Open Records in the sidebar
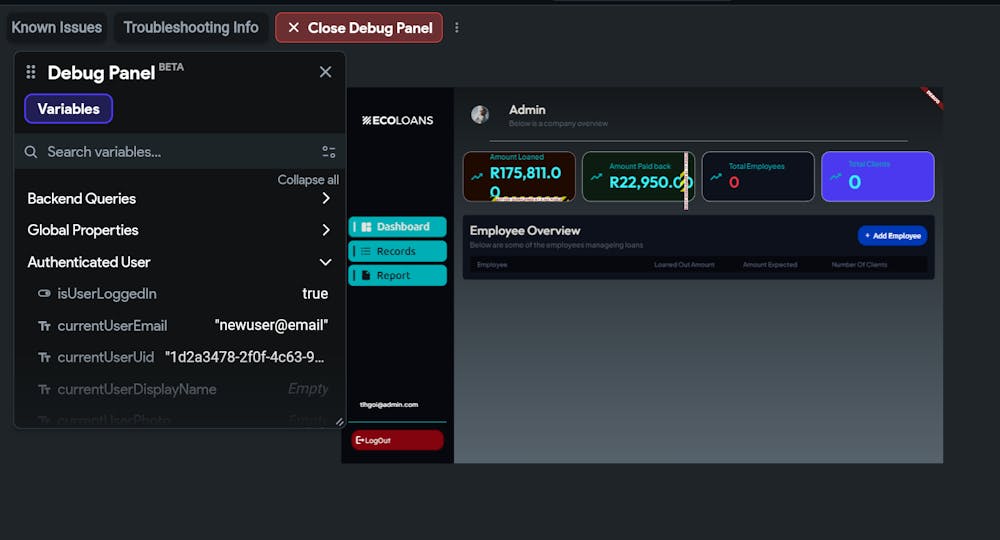This screenshot has height=540, width=1000. [397, 251]
